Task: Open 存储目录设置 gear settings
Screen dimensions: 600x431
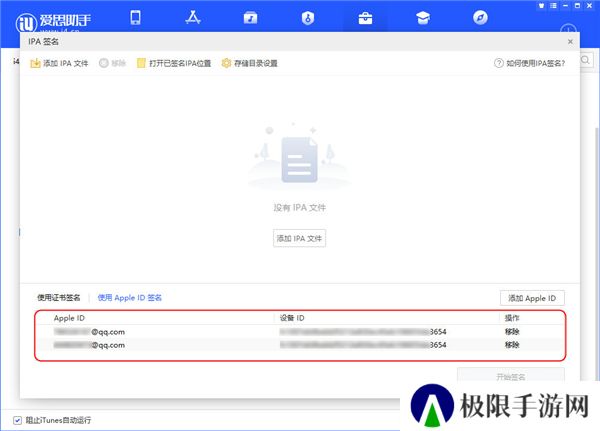Action: click(249, 63)
